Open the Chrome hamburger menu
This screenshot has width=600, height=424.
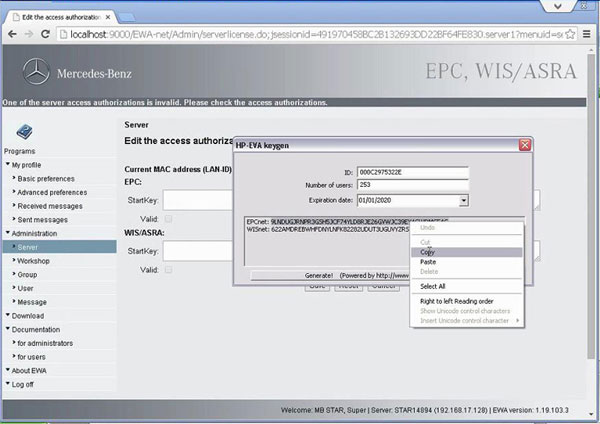[x=587, y=34]
